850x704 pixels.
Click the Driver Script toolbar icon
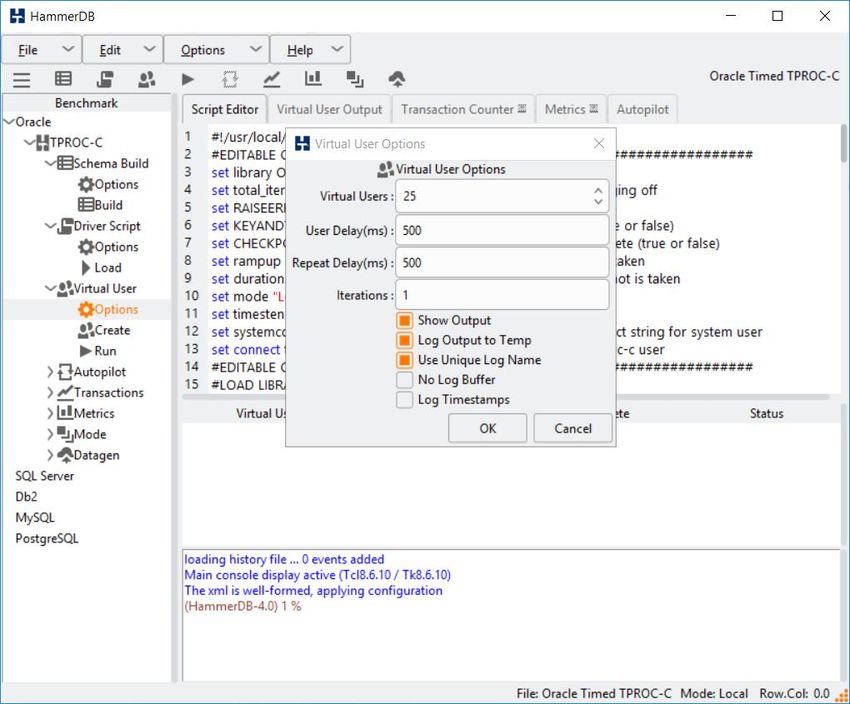105,79
